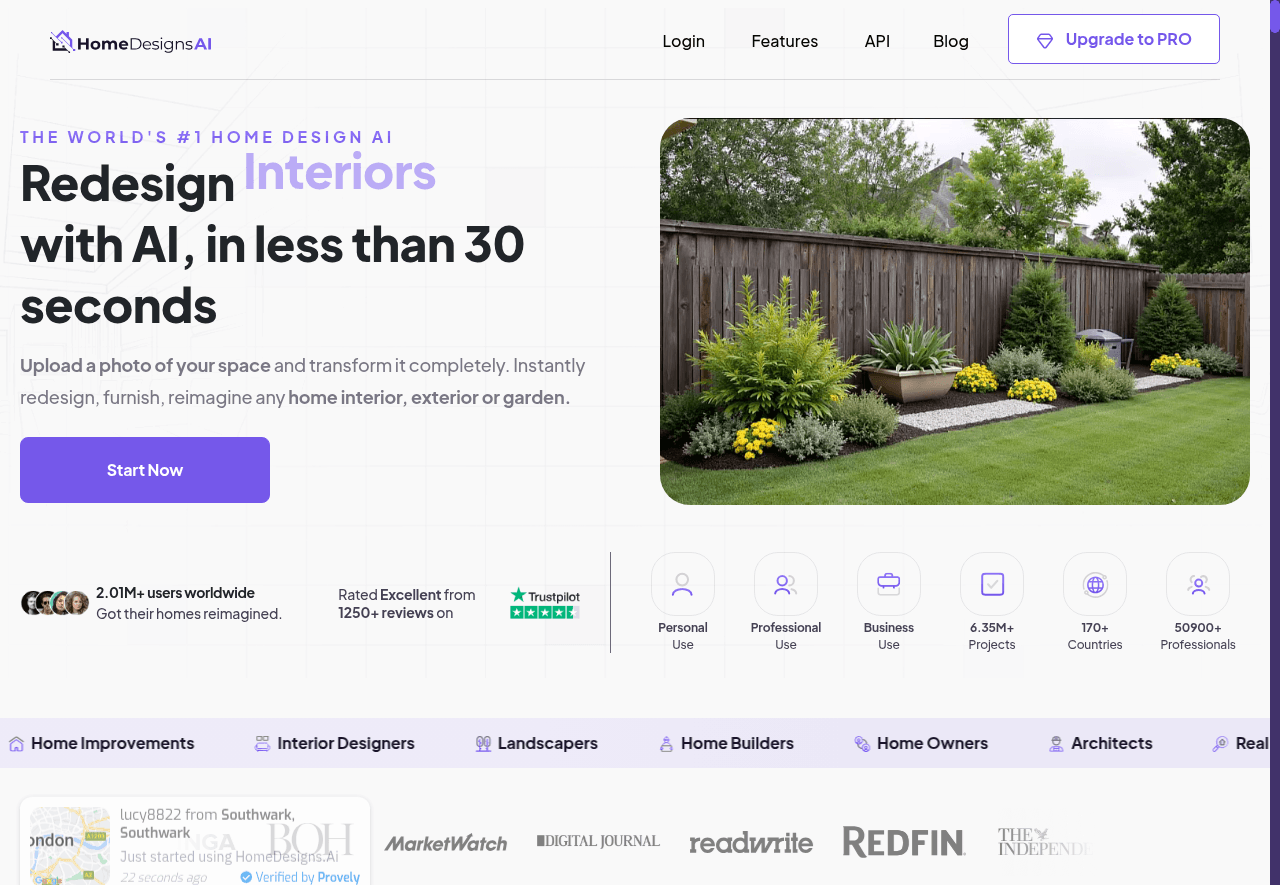Navigate to the API section
The image size is (1280, 885).
pyautogui.click(x=877, y=41)
